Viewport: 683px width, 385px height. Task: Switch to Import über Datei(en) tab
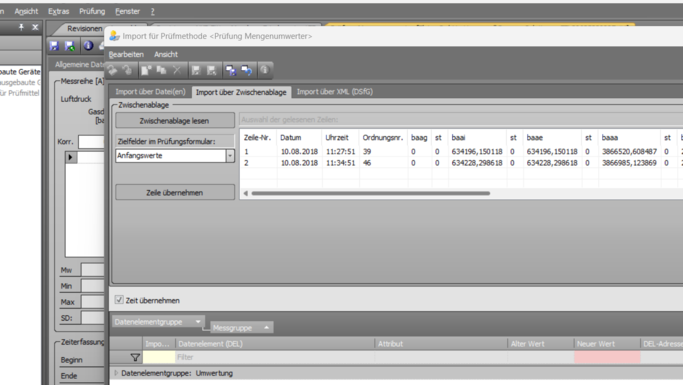[x=150, y=92]
